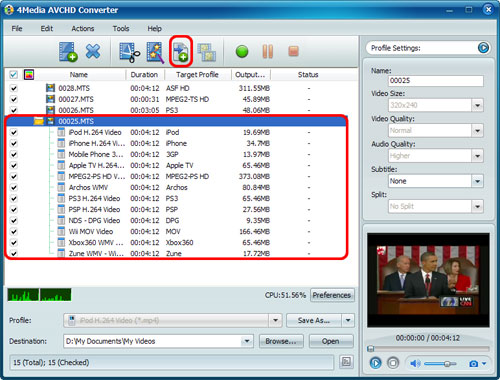Open the Edit menu
The width and height of the screenshot is (500, 380).
(x=47, y=28)
